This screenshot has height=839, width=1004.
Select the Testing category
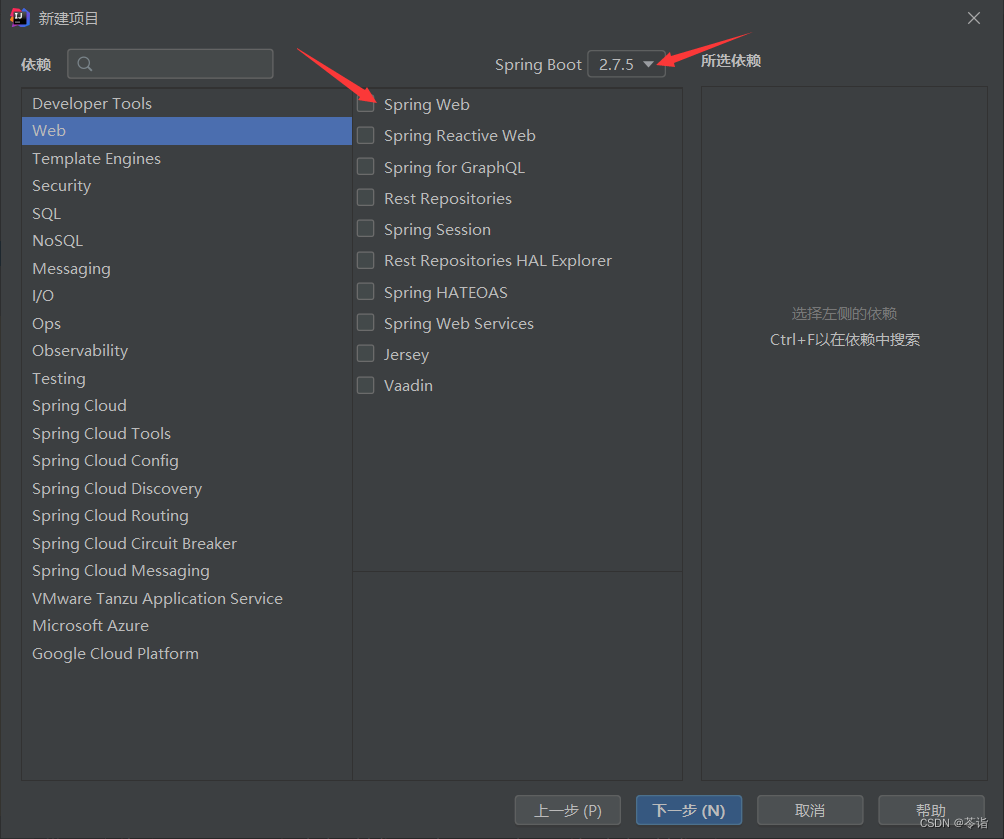pos(187,379)
